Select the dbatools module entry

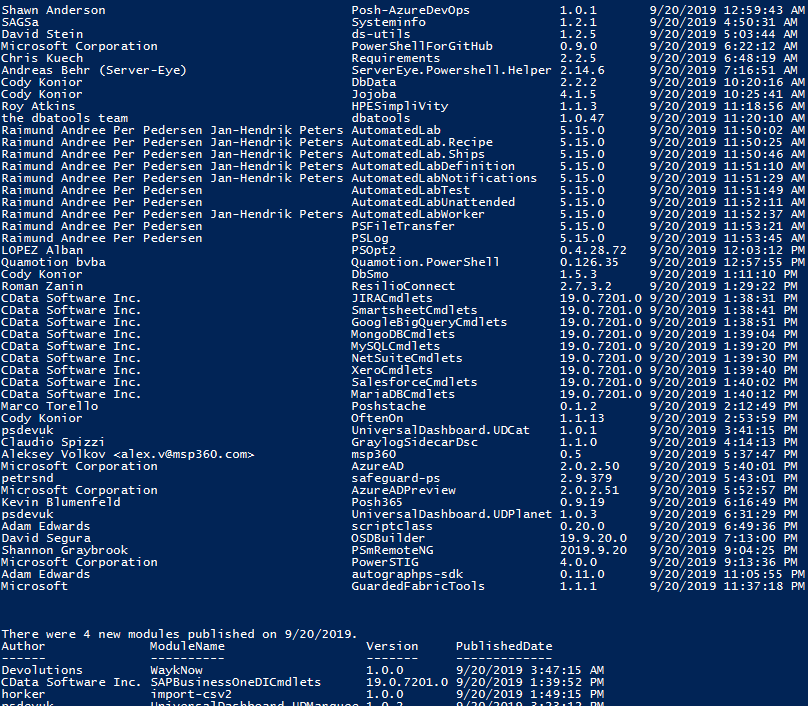[381, 118]
